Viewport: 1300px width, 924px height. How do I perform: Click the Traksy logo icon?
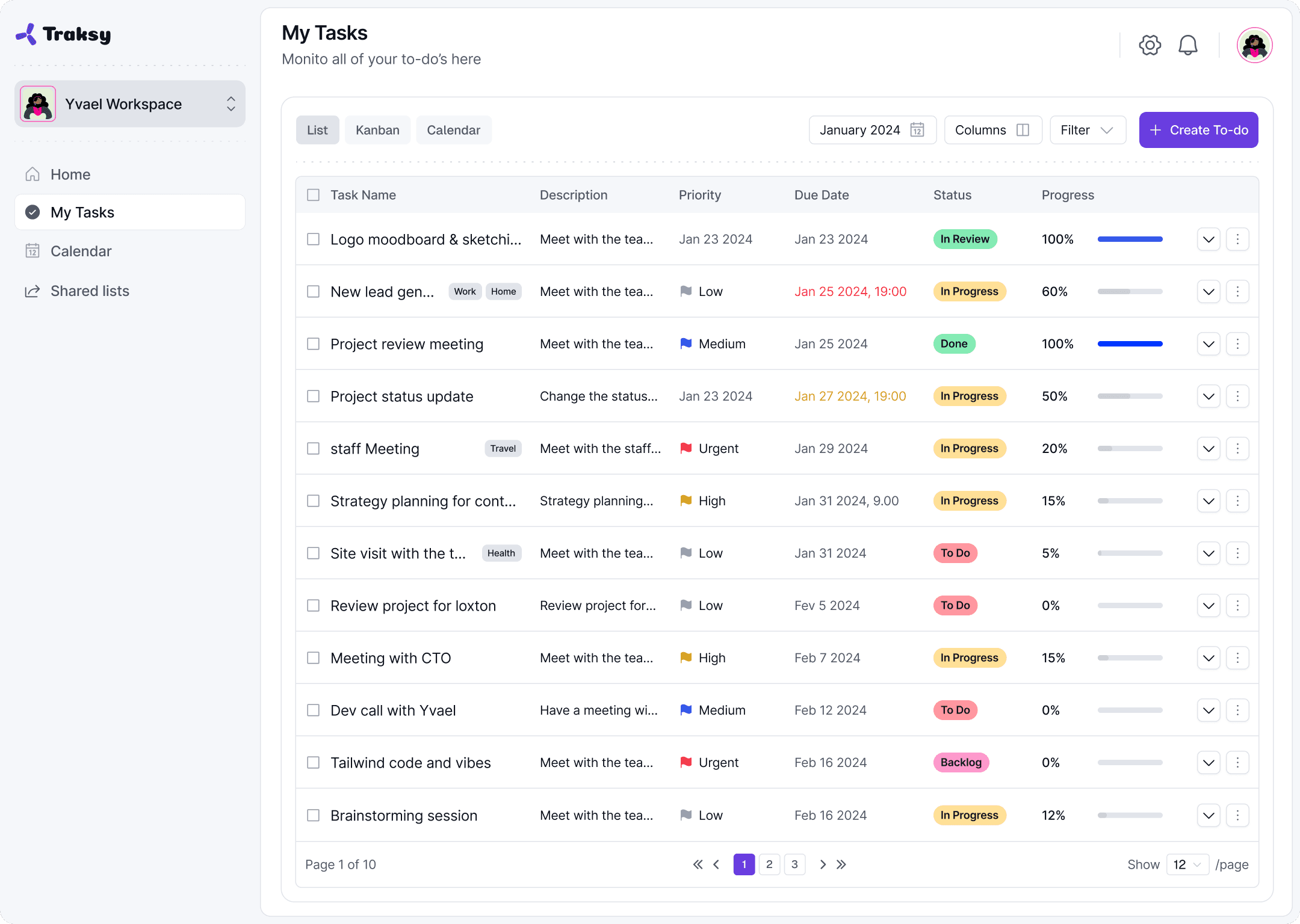(26, 34)
